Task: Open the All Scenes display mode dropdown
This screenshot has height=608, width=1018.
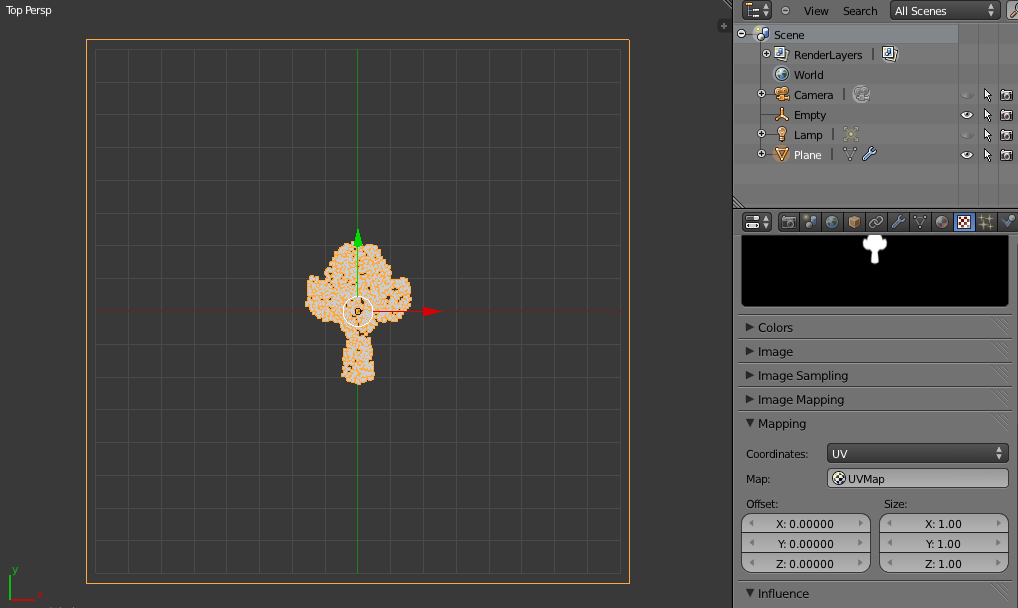Action: click(x=945, y=10)
